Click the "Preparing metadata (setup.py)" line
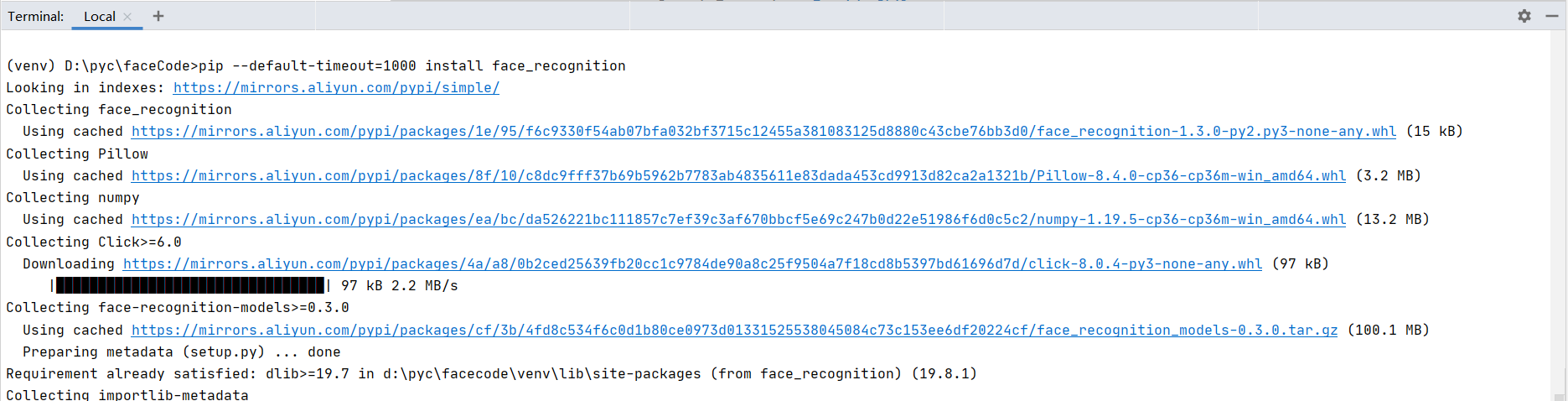 pyautogui.click(x=181, y=352)
